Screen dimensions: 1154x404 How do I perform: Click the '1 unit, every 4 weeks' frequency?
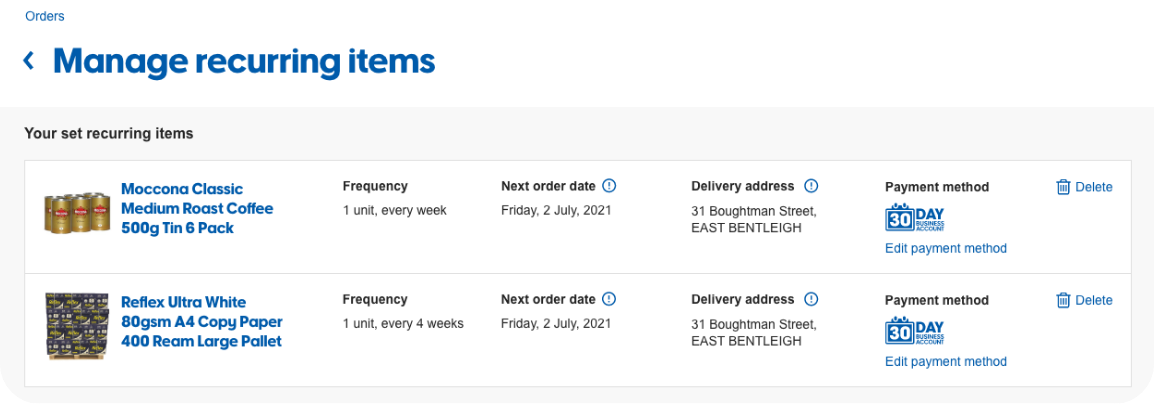point(402,323)
